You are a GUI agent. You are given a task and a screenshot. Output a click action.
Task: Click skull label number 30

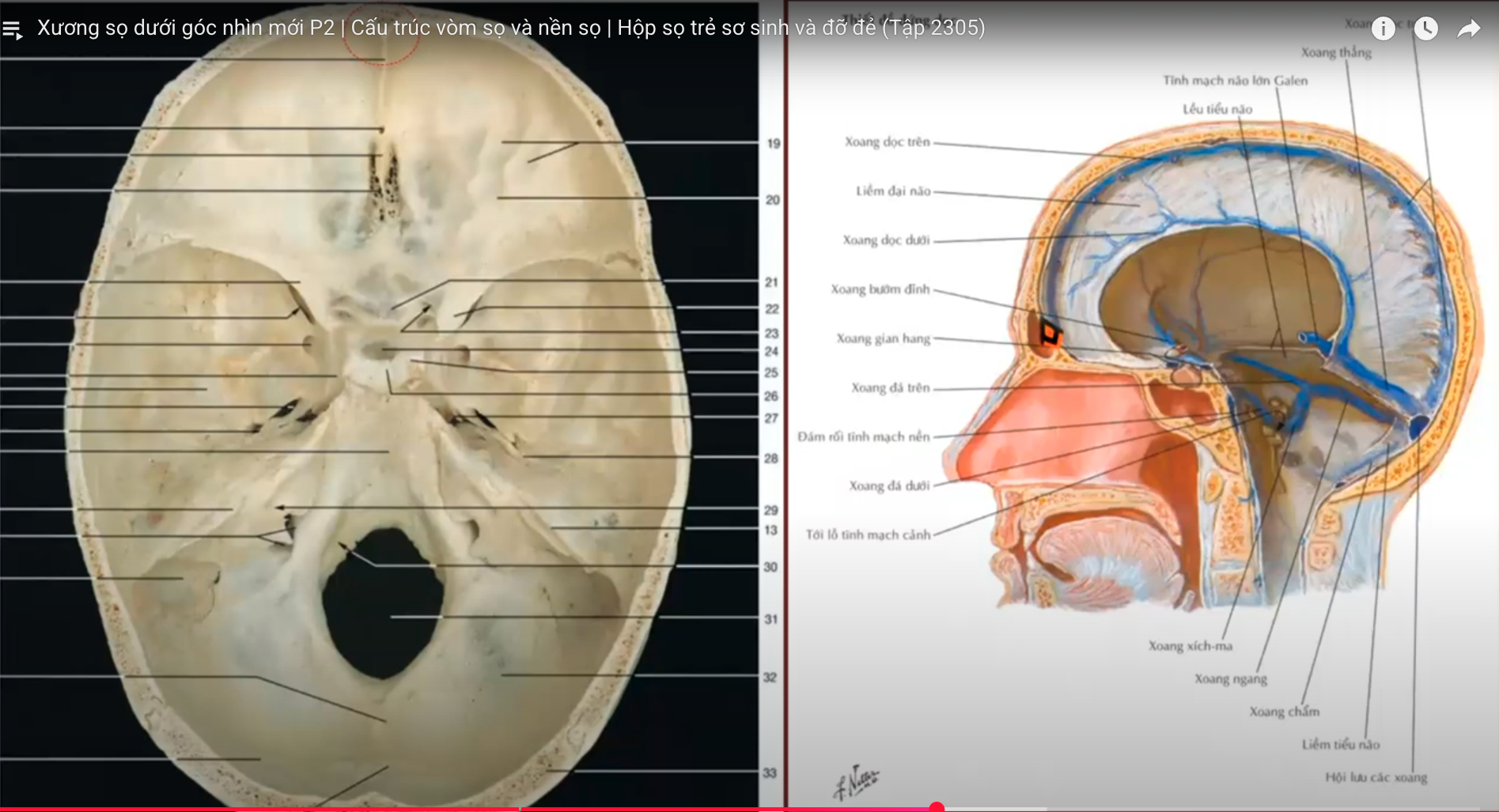pos(770,567)
